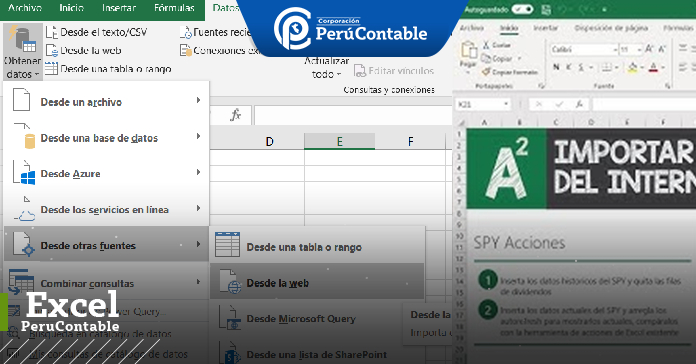Open the font color dropdown arrow

pyautogui.click(x=662, y=68)
